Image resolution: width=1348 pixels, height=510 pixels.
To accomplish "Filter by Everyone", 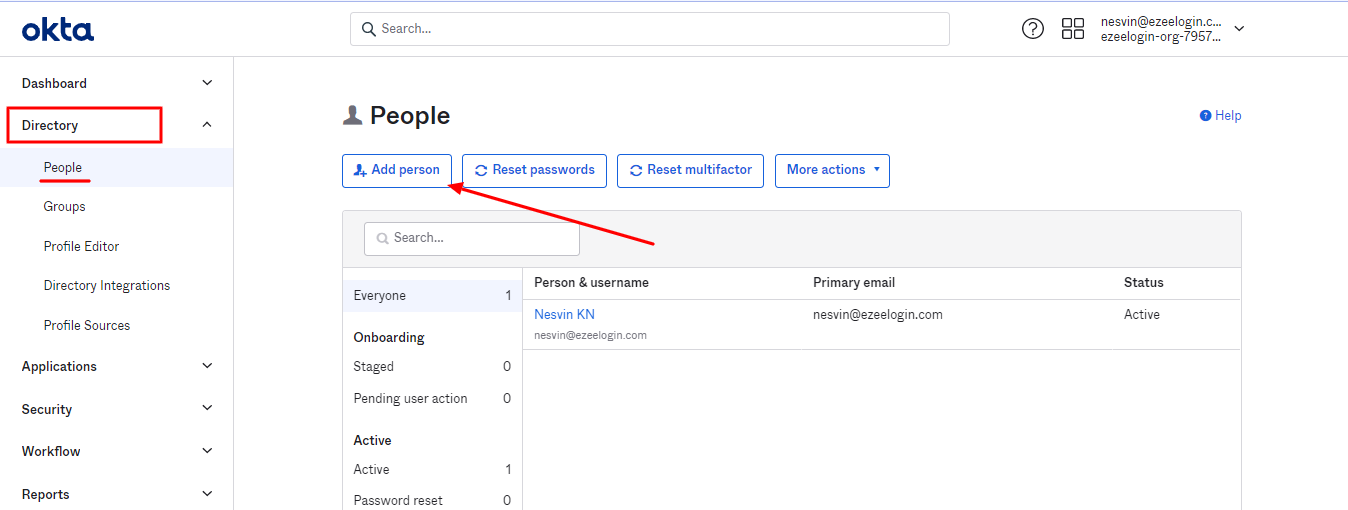I will point(432,296).
